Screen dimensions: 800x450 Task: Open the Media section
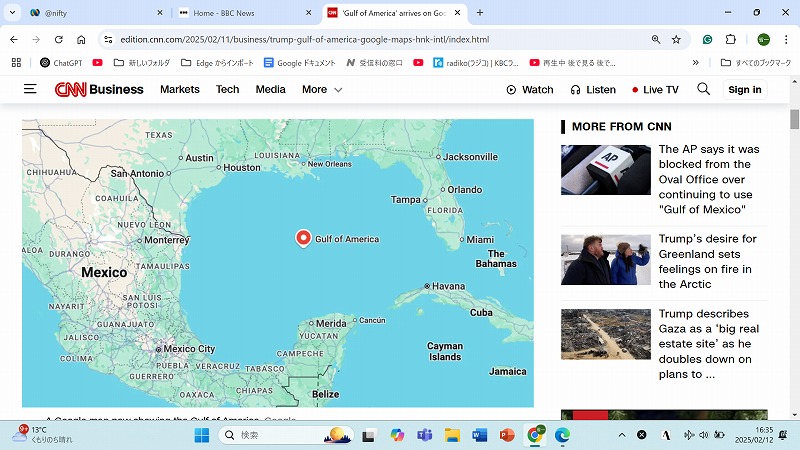270,89
